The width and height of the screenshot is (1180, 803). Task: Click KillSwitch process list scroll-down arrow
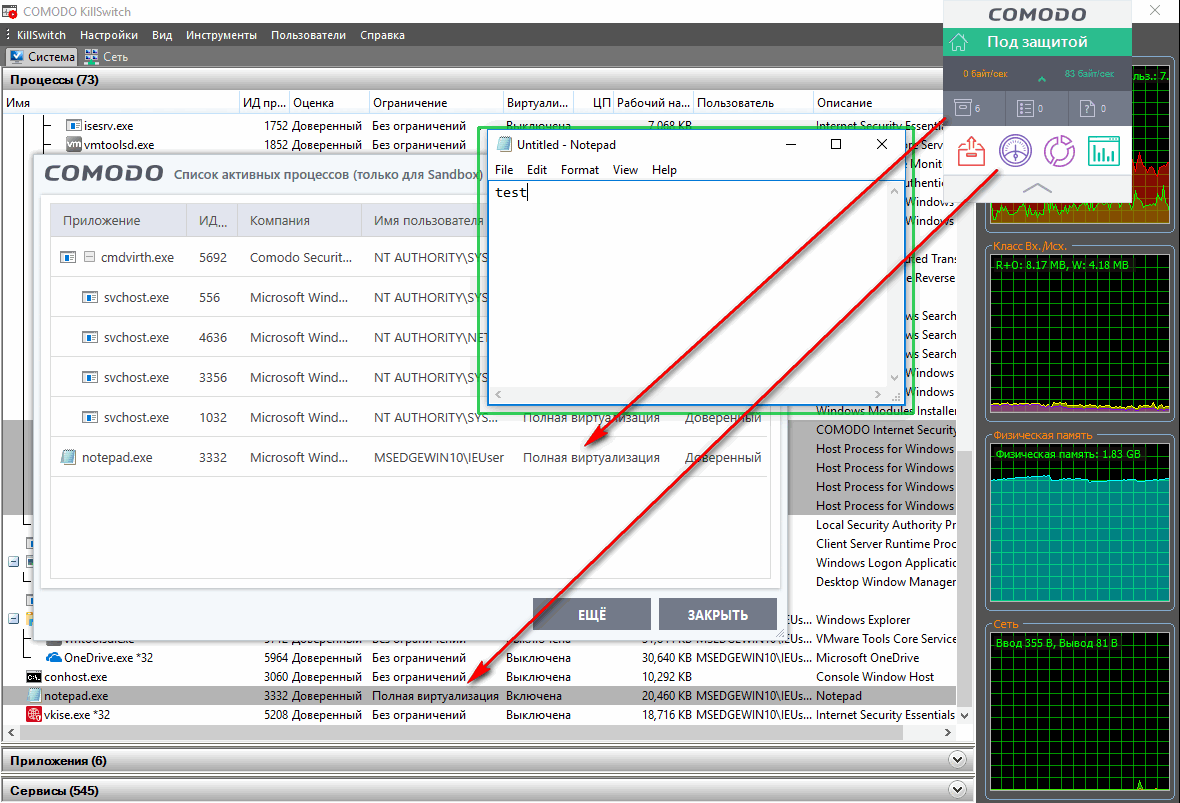point(965,716)
